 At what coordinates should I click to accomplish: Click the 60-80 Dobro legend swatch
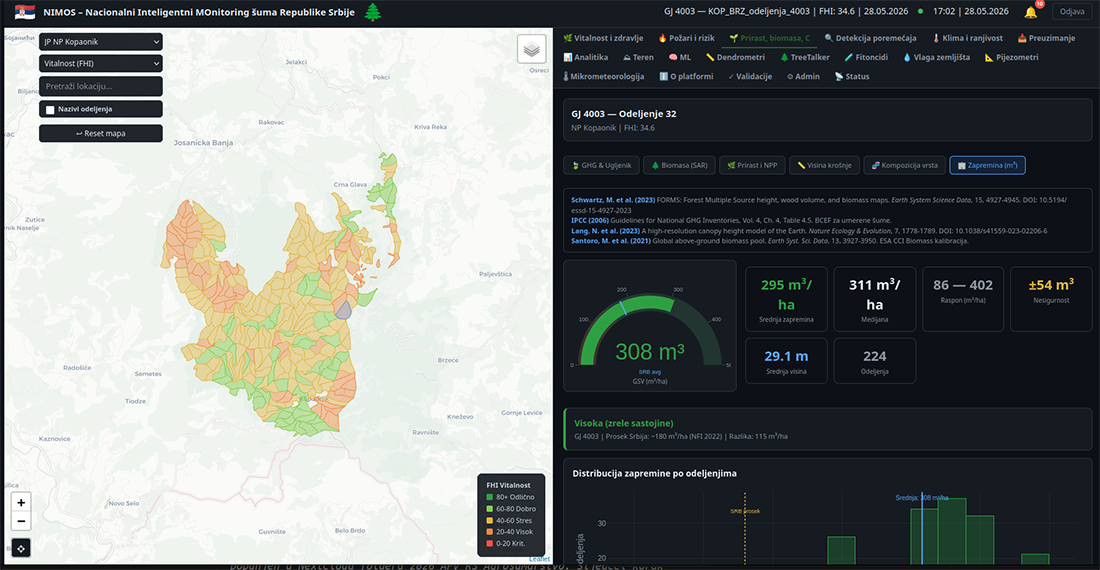pyautogui.click(x=490, y=509)
